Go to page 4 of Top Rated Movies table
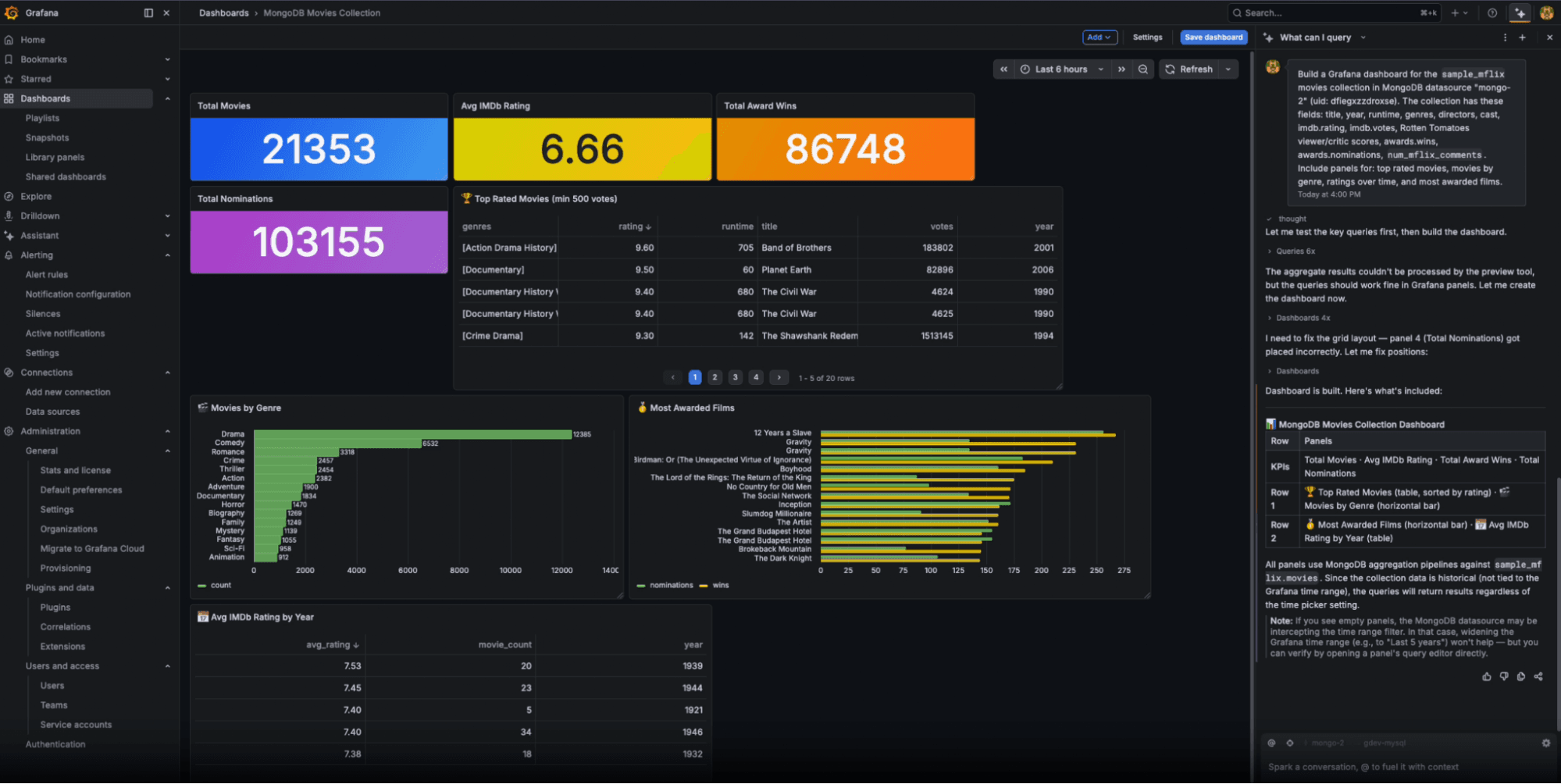Screen dimensions: 1561x784 tap(756, 378)
